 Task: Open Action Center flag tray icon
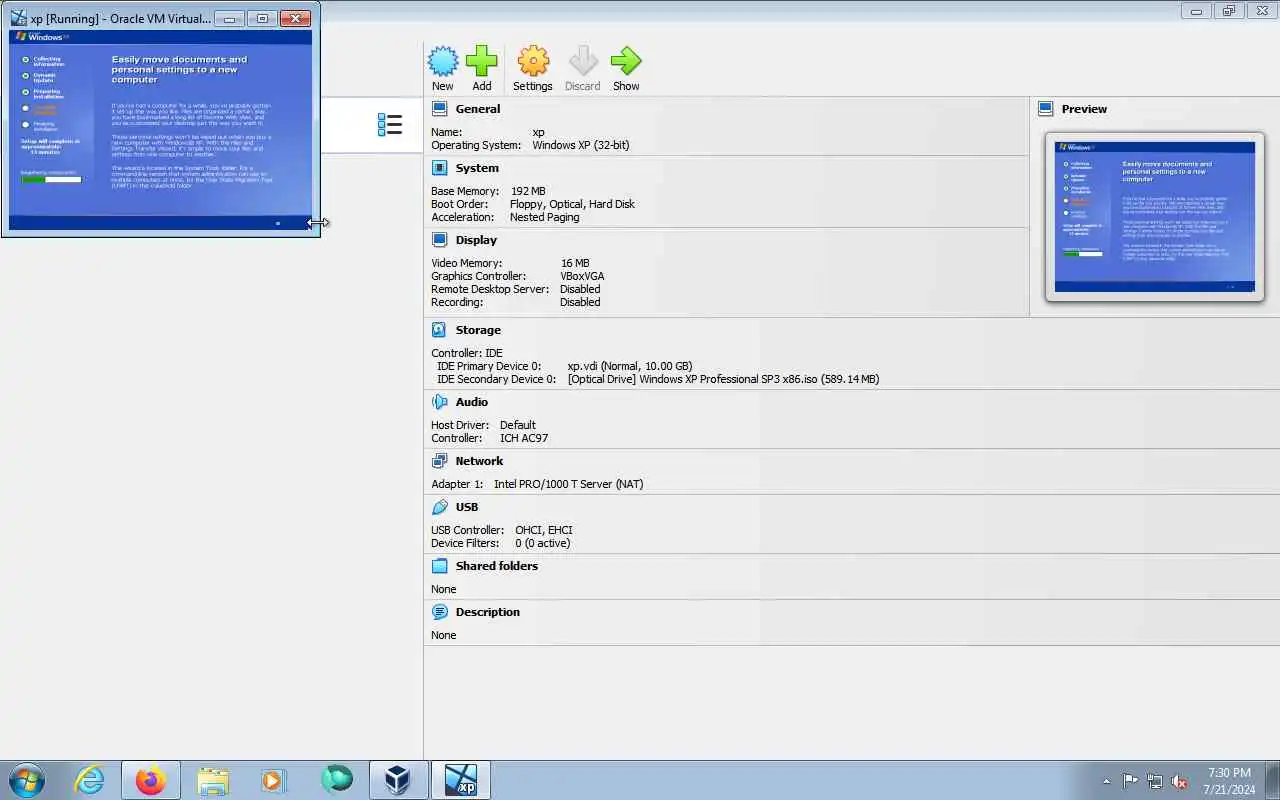(1130, 782)
